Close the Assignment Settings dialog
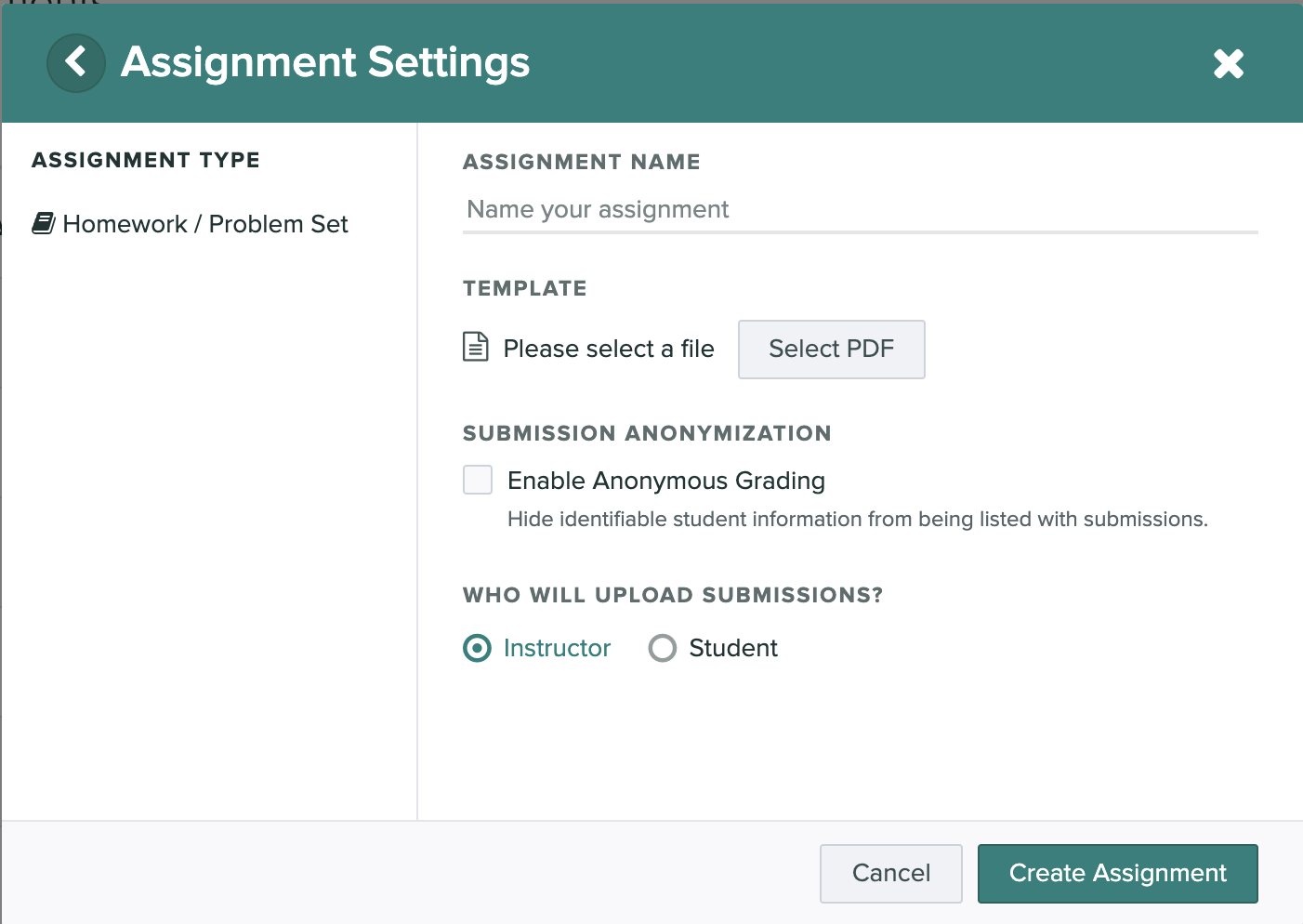The image size is (1303, 924). 1228,63
